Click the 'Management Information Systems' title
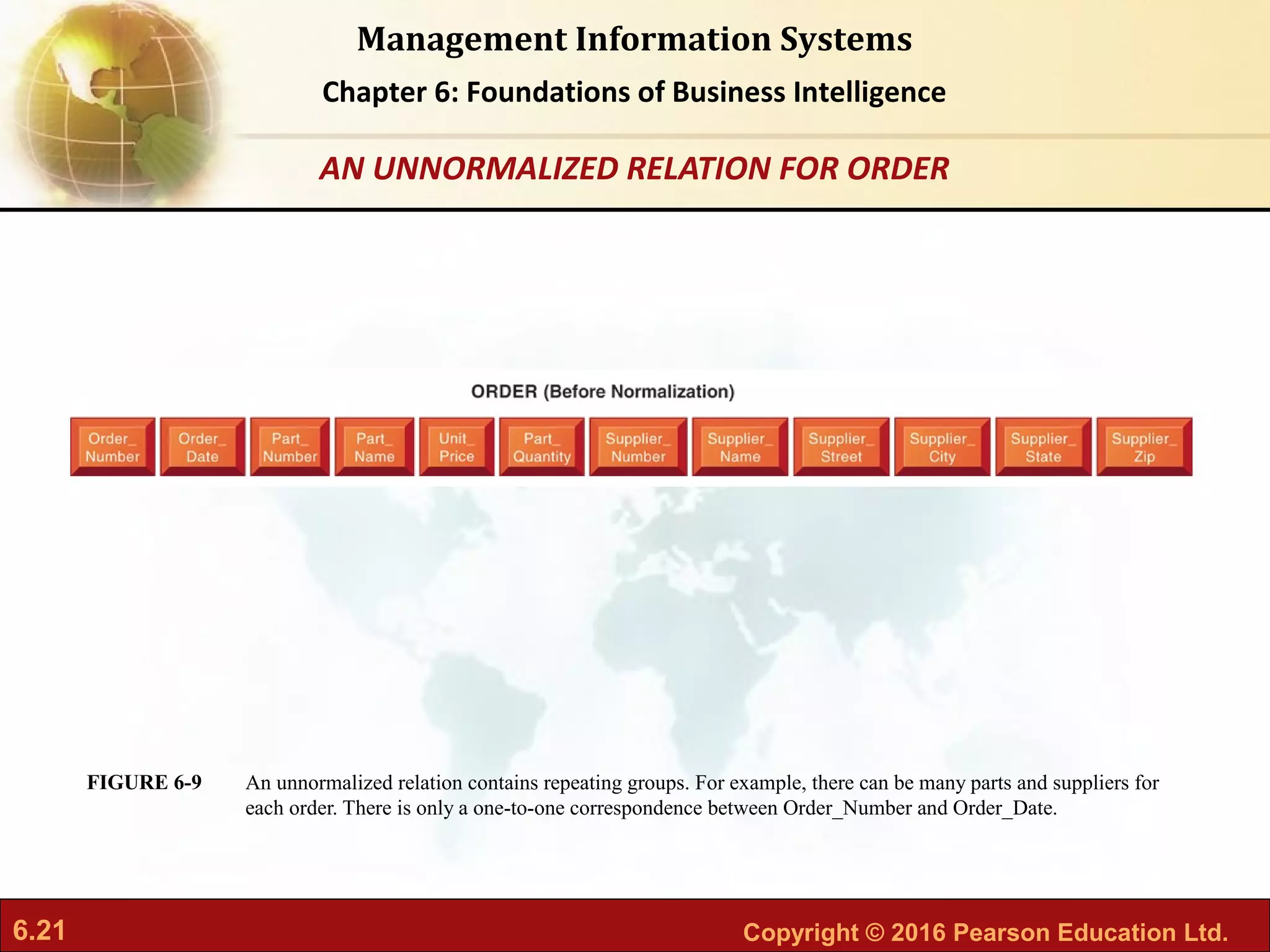 634,39
